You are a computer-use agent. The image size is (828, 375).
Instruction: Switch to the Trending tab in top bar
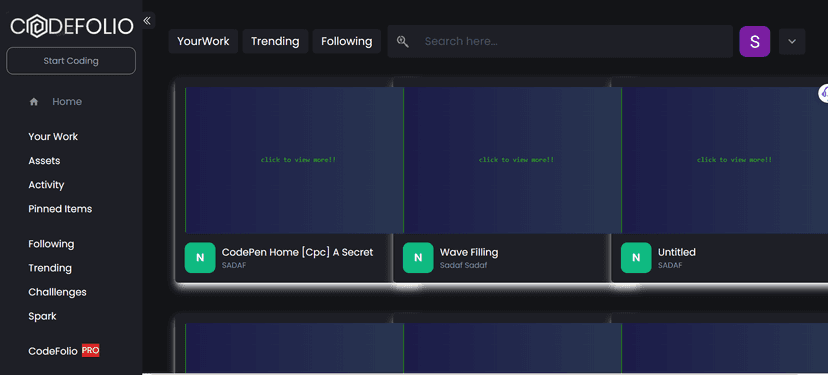click(275, 41)
